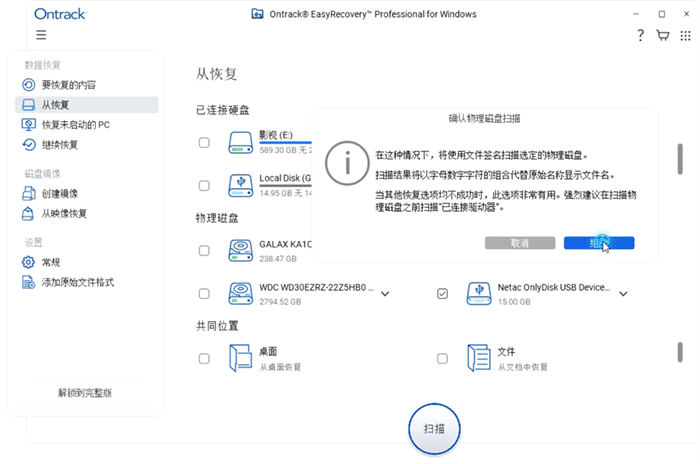This screenshot has height=464, width=700.
Task: Check the 桌面 location checkbox
Action: [204, 359]
